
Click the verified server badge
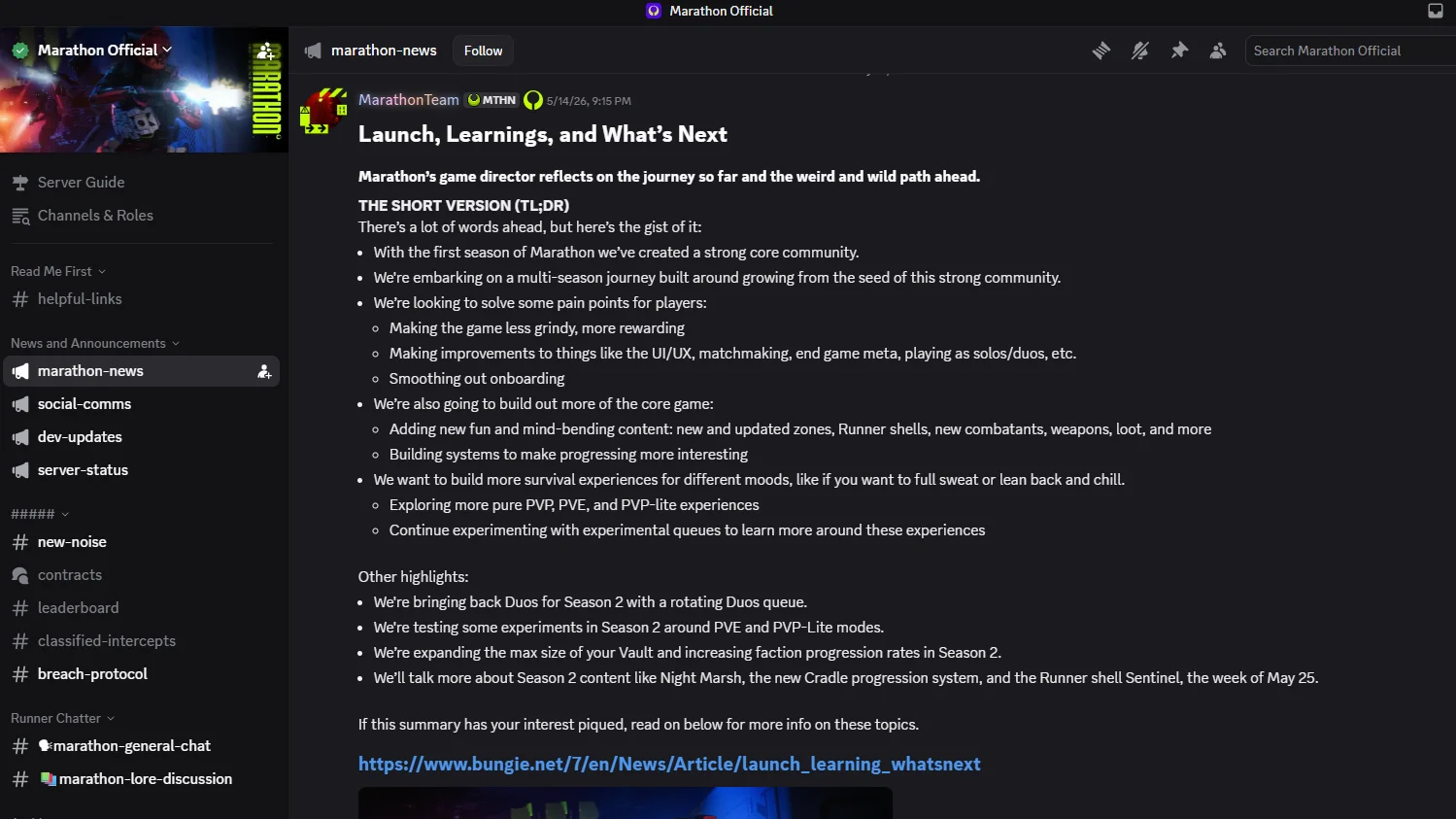20,51
